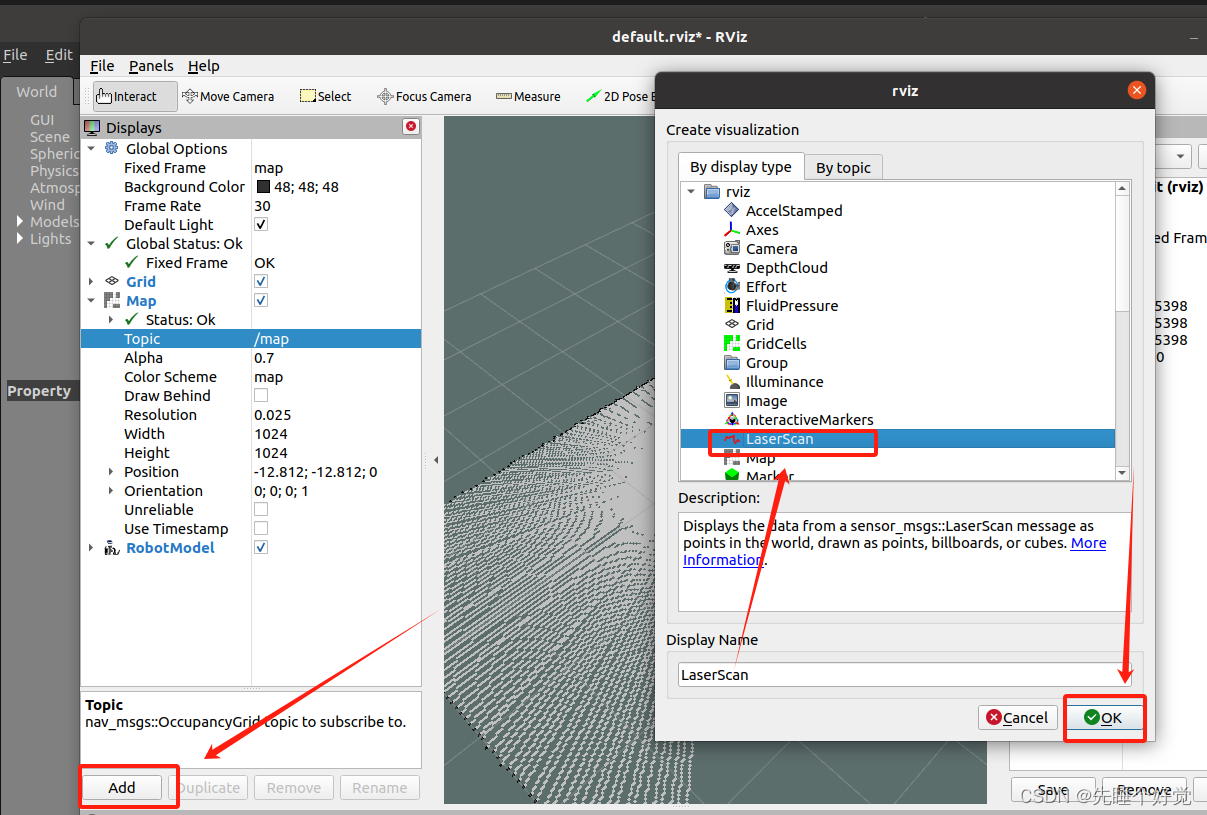Pick the Illuminance display icon

[x=732, y=381]
